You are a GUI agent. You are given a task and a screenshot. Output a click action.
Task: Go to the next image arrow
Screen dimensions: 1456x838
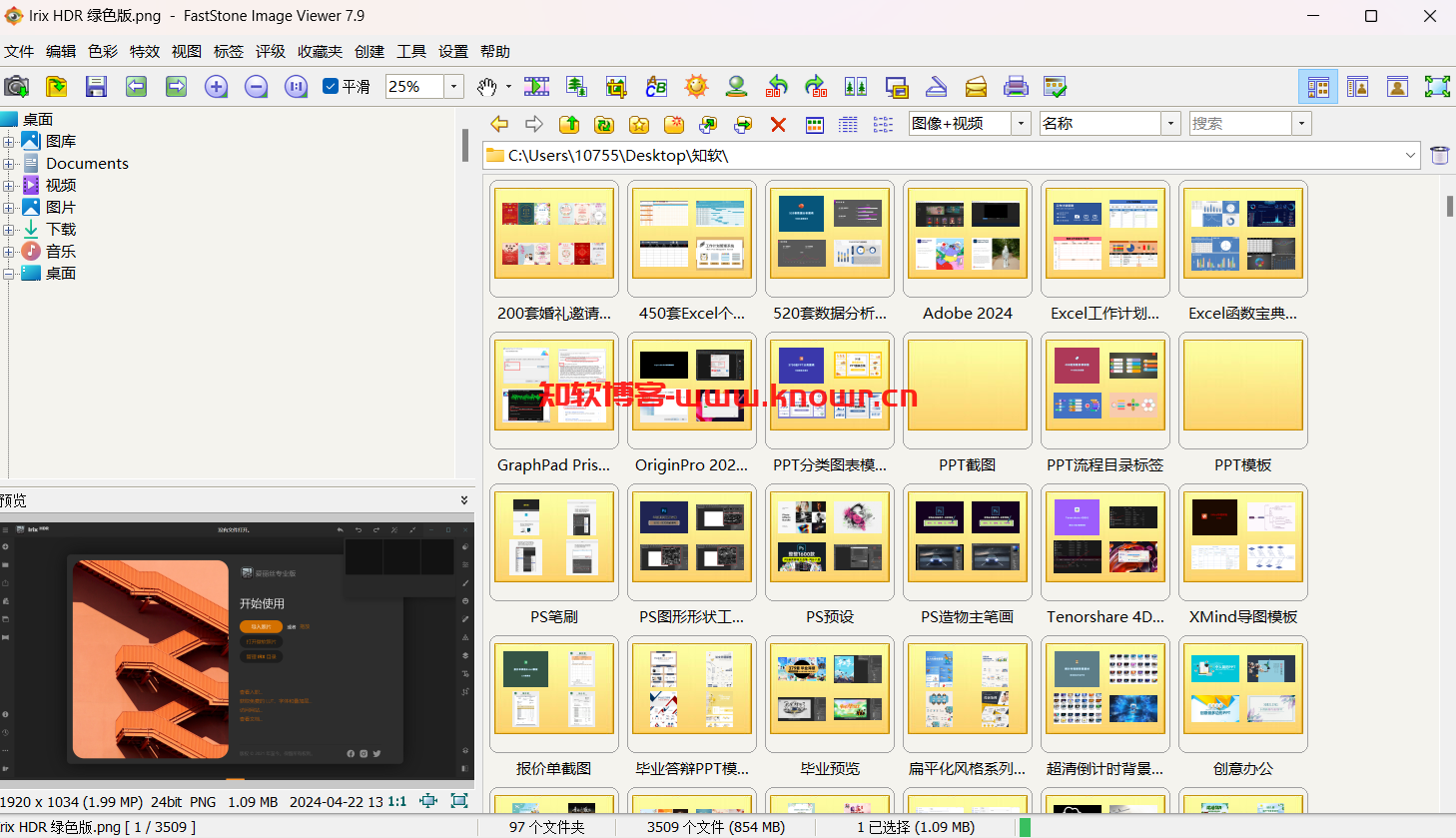tap(177, 87)
